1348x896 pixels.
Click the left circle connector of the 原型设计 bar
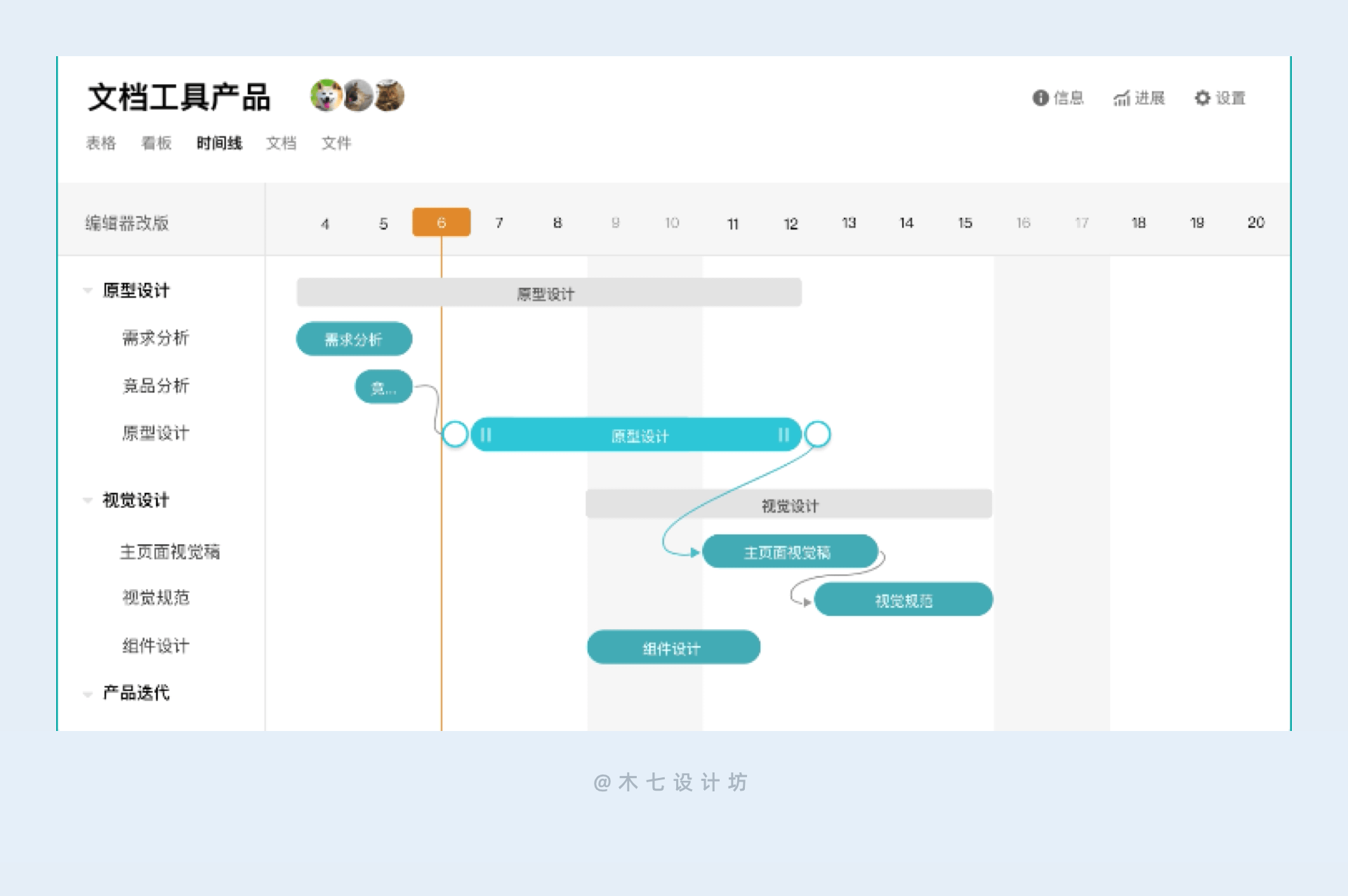[x=455, y=434]
